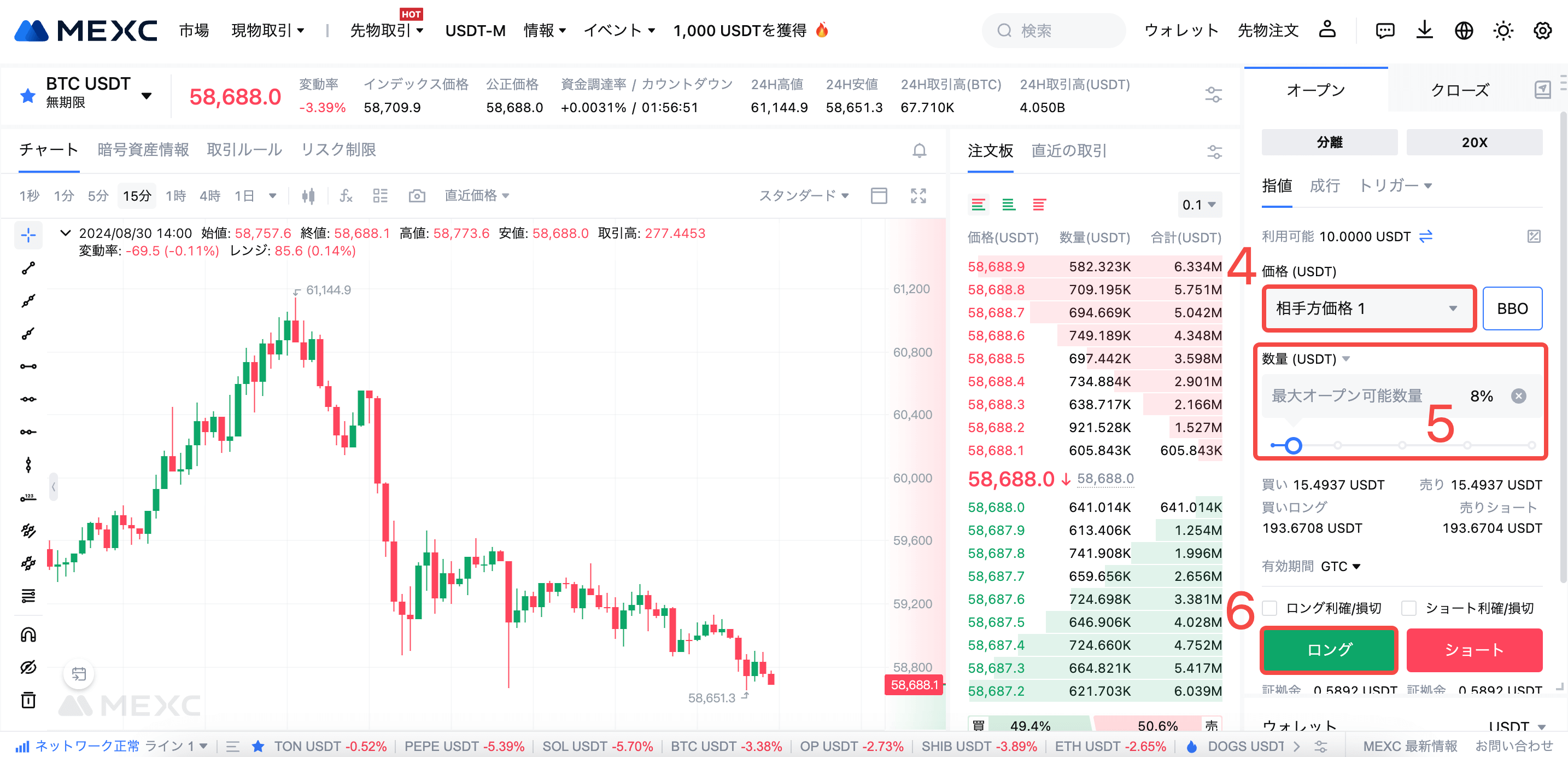Open ウォレット link in header
The height and width of the screenshot is (757, 1568).
click(1181, 31)
